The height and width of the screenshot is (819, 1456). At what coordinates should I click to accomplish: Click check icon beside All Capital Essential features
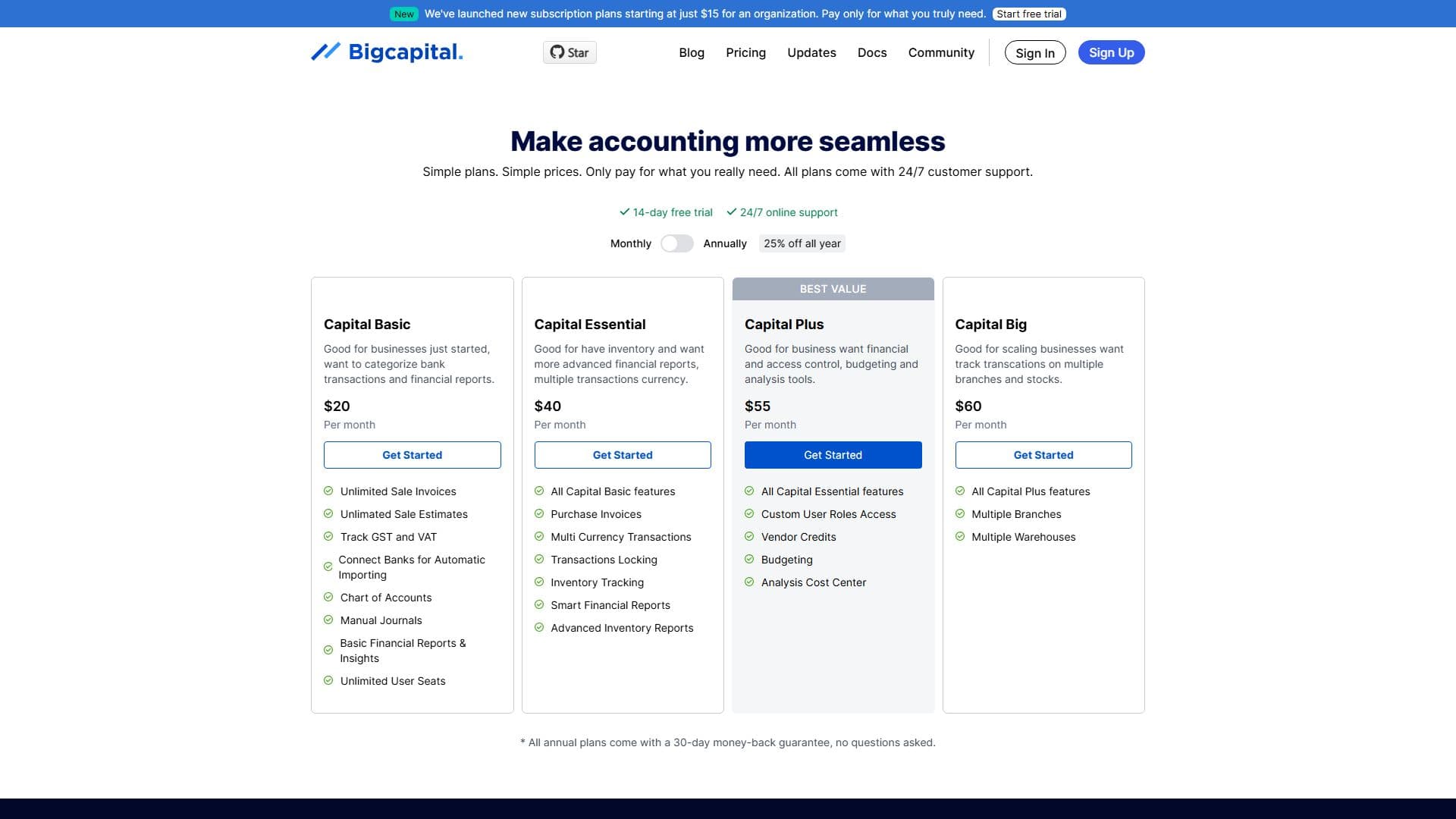[749, 491]
